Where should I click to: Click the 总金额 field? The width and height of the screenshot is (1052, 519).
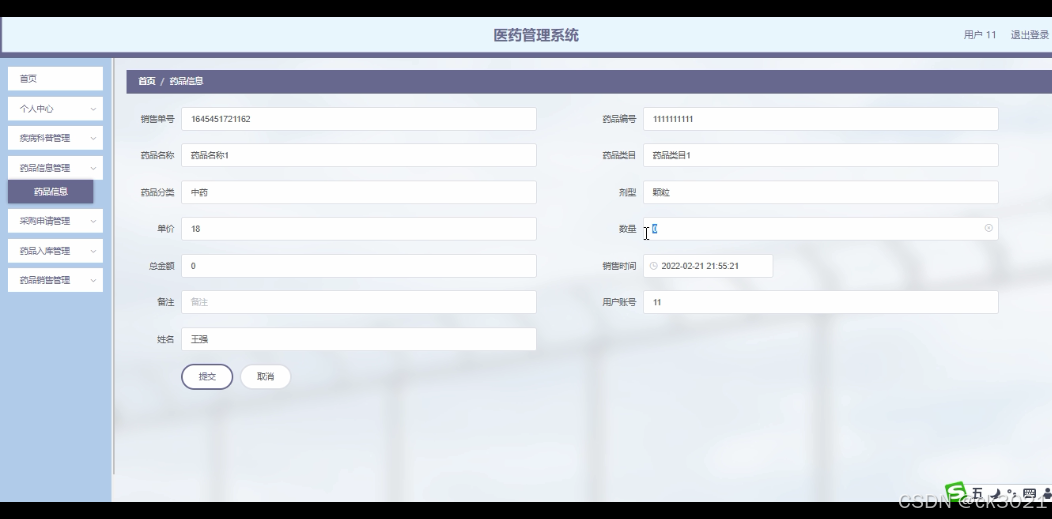[x=359, y=266]
